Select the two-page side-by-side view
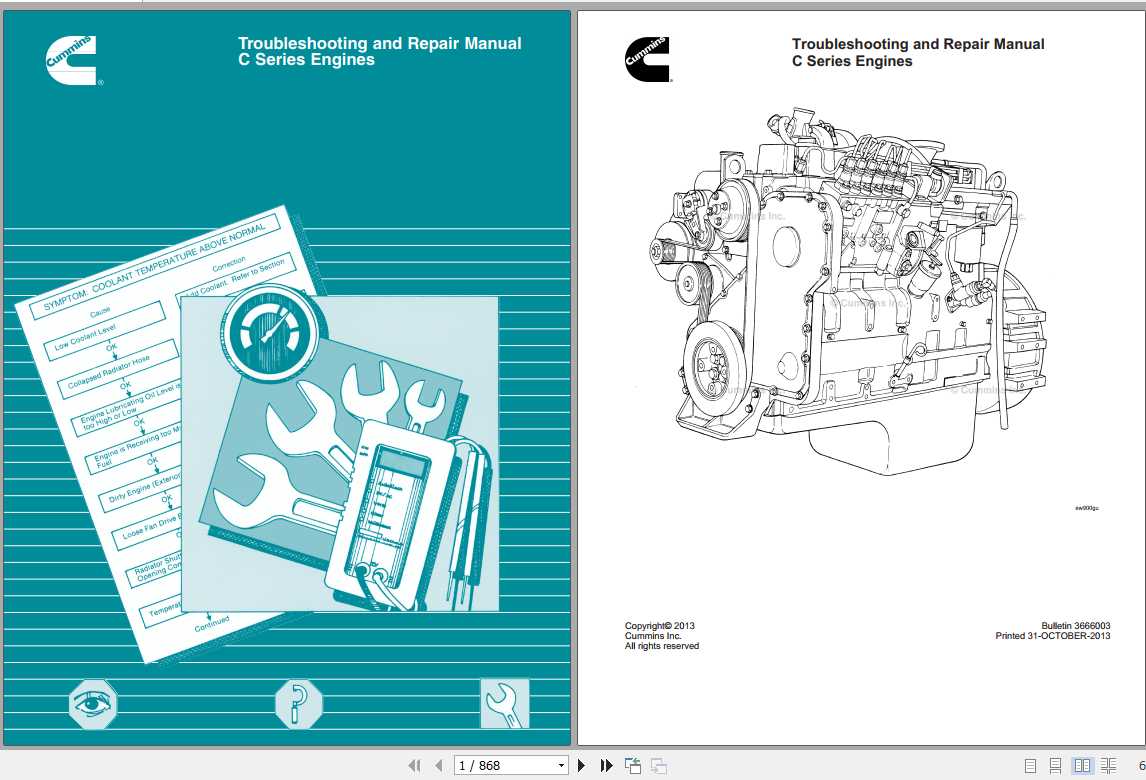Image resolution: width=1146 pixels, height=780 pixels. (1081, 765)
